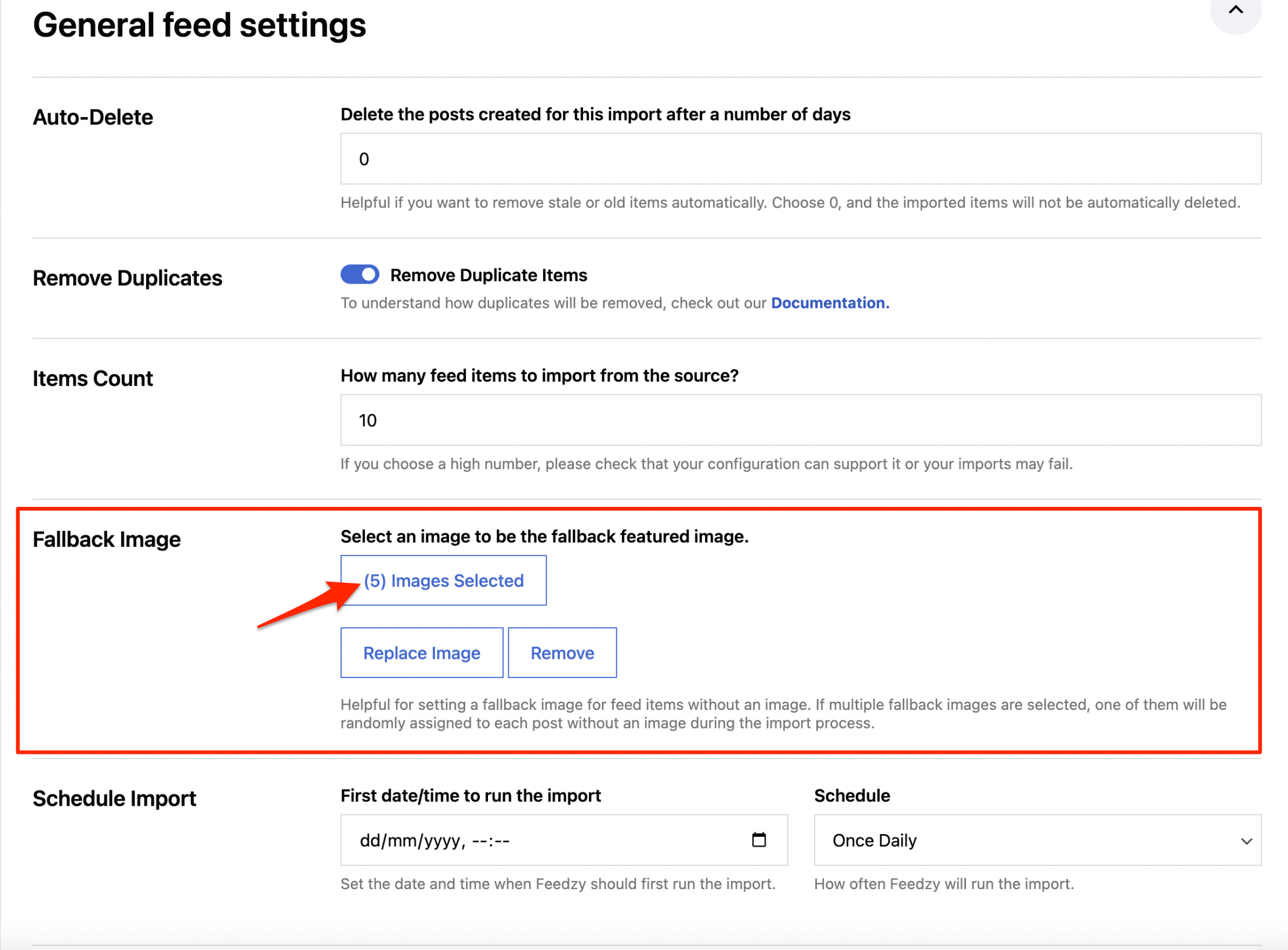Click the Remove Duplicates section label
Viewport: 1288px width, 950px height.
pyautogui.click(x=128, y=278)
